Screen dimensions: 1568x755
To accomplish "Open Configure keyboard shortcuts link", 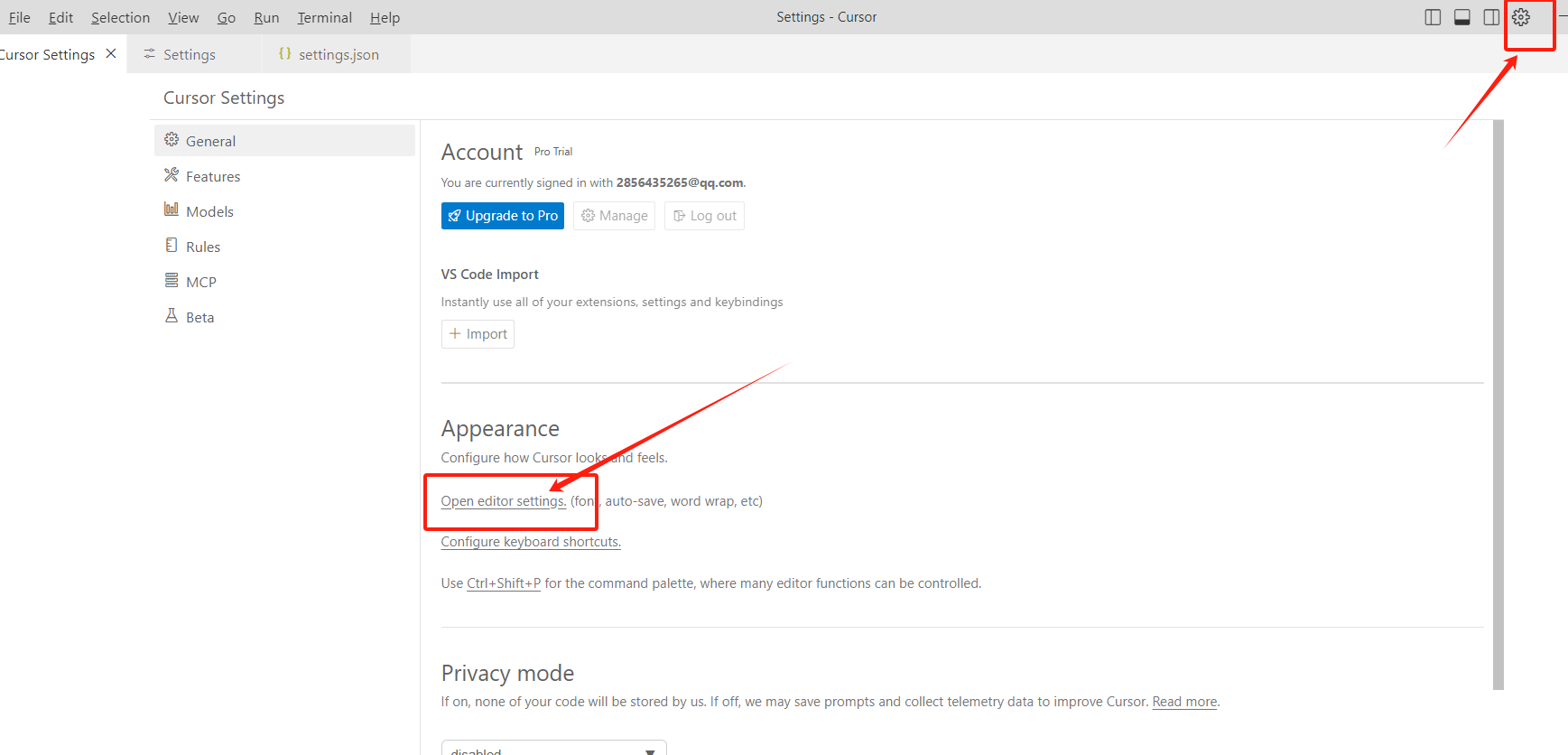I will (x=531, y=542).
